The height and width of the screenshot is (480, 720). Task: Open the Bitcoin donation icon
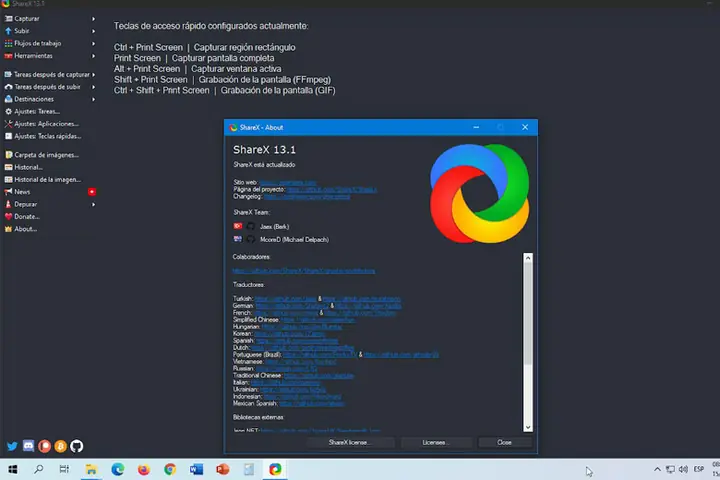[x=61, y=446]
